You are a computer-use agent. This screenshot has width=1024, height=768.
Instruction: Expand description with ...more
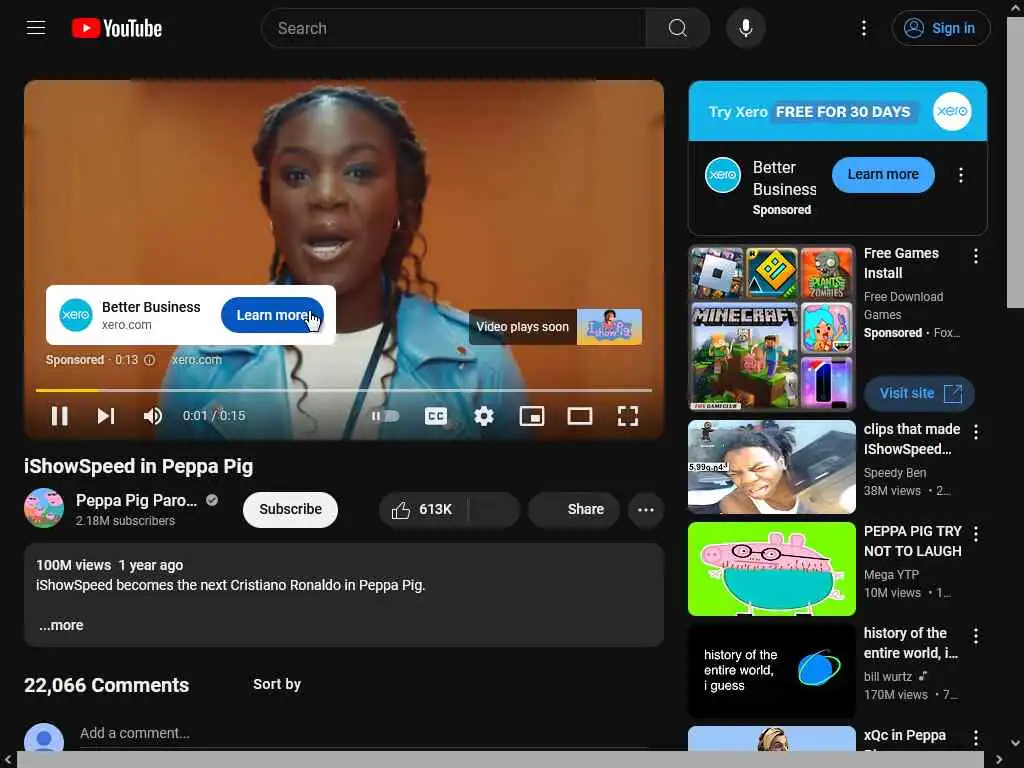61,625
